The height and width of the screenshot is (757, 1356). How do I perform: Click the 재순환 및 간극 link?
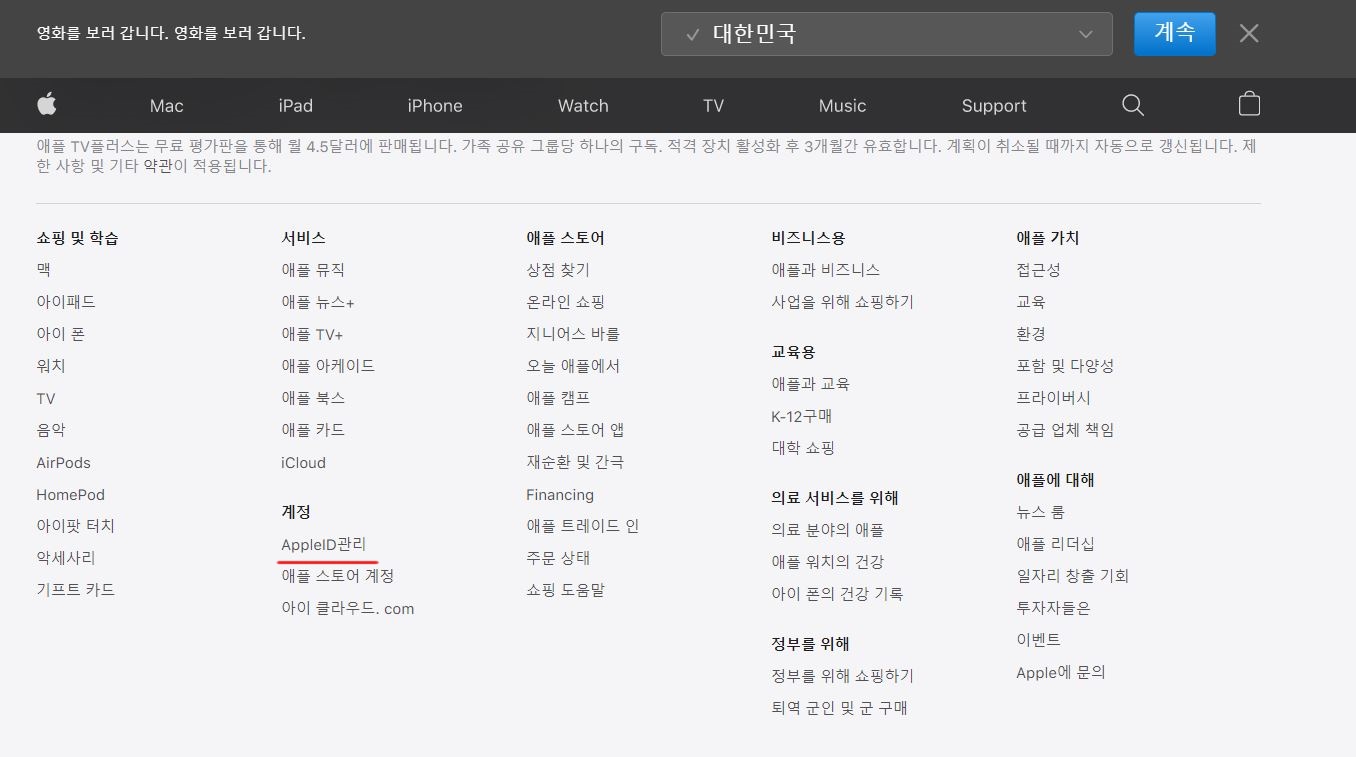[x=575, y=462]
